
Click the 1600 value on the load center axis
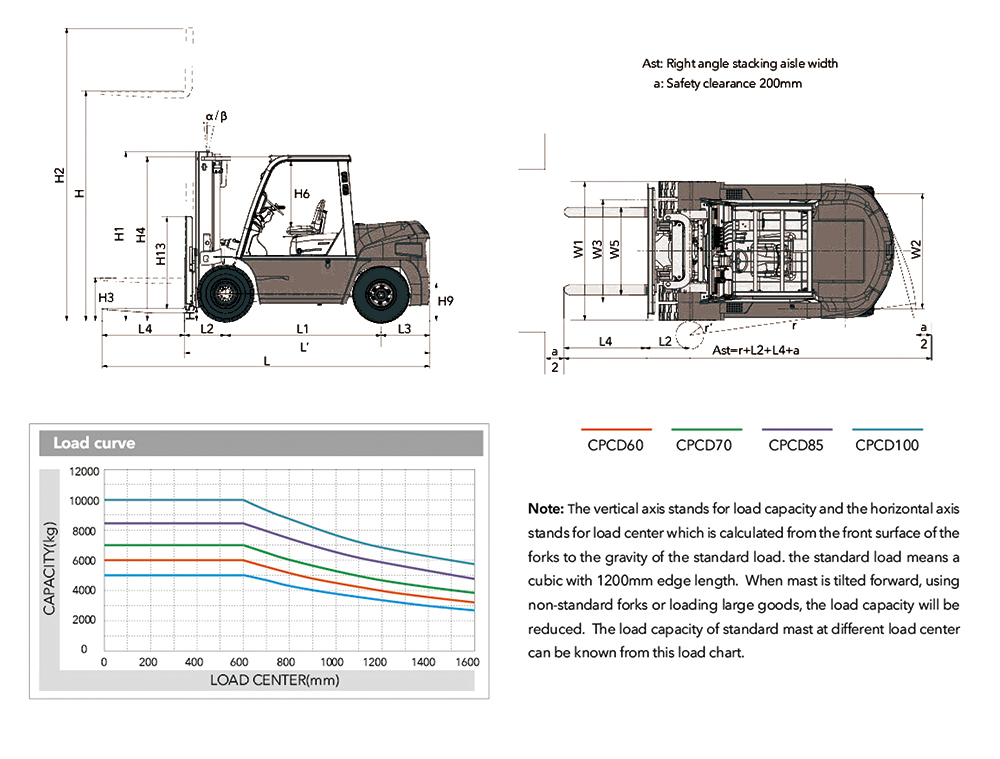[466, 662]
